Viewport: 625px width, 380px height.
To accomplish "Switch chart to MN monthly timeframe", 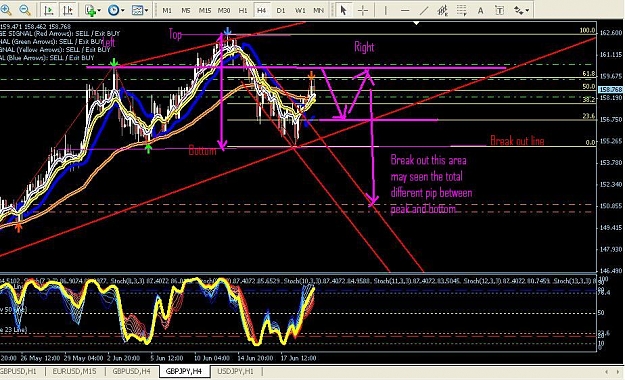I will [318, 10].
